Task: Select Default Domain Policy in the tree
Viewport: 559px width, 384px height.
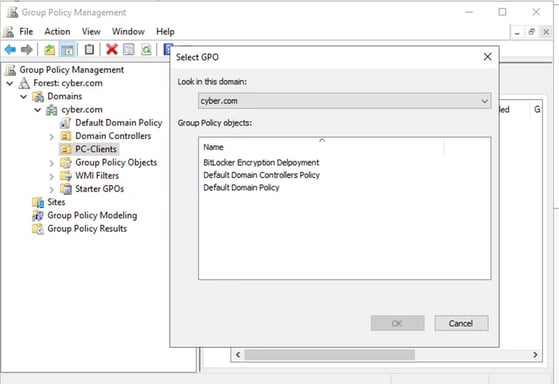Action: (119, 123)
